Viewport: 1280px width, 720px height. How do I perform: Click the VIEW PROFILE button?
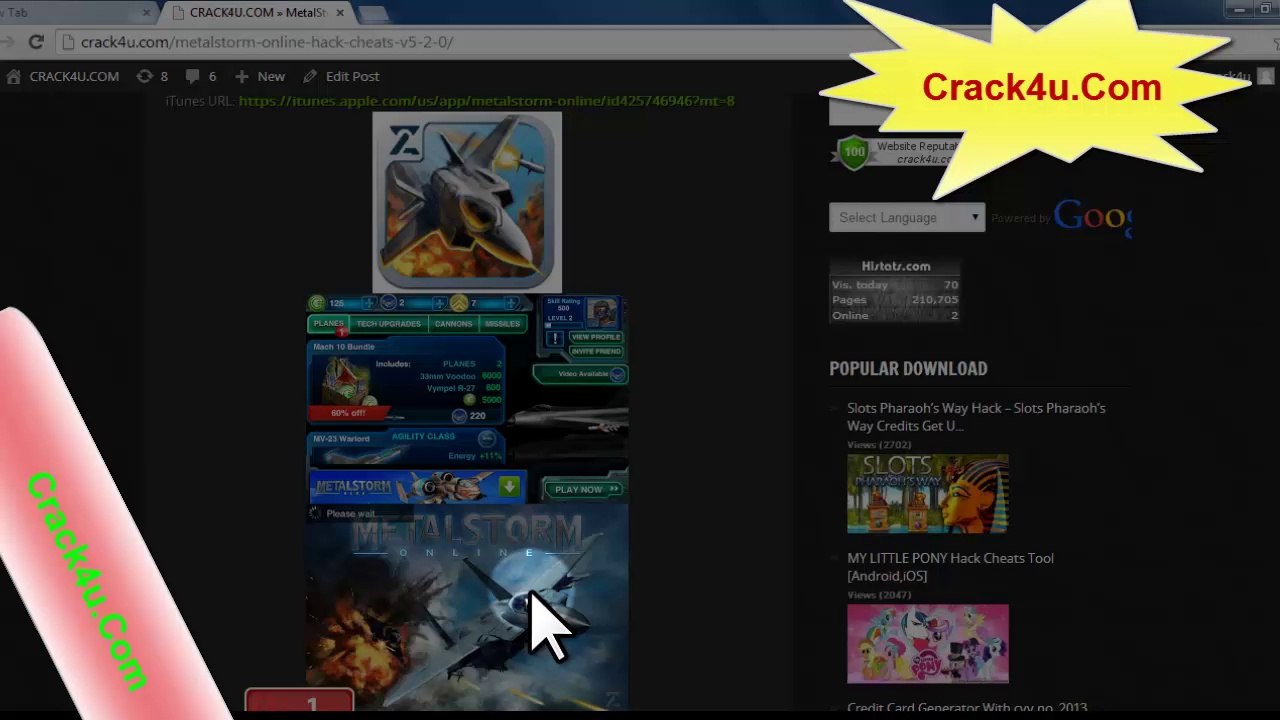point(595,337)
